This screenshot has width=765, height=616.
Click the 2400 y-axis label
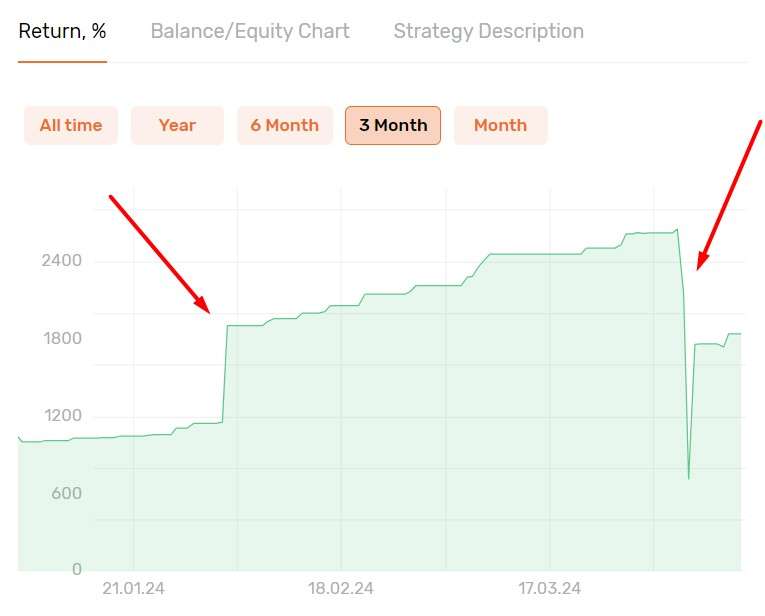(x=61, y=260)
